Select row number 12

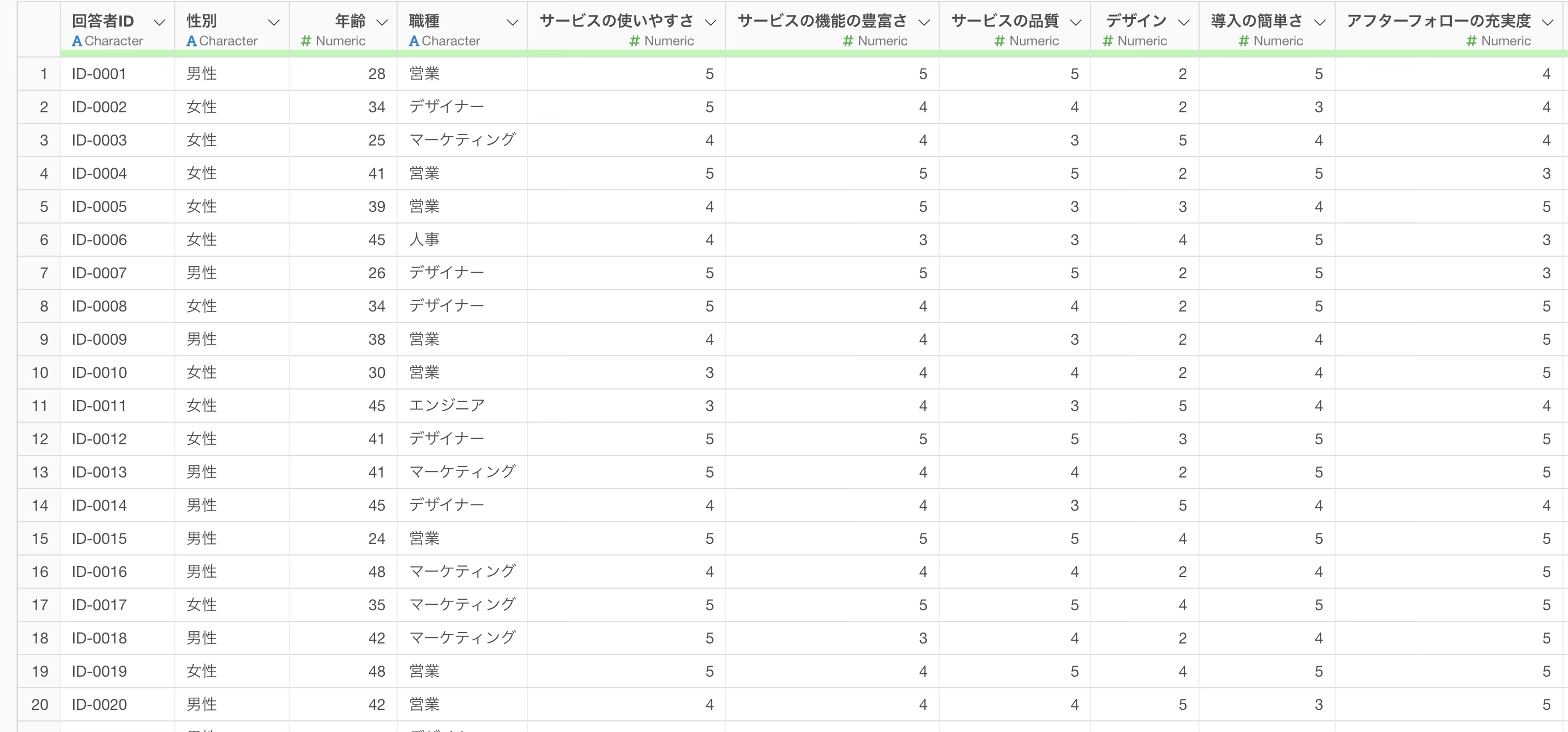click(x=40, y=439)
